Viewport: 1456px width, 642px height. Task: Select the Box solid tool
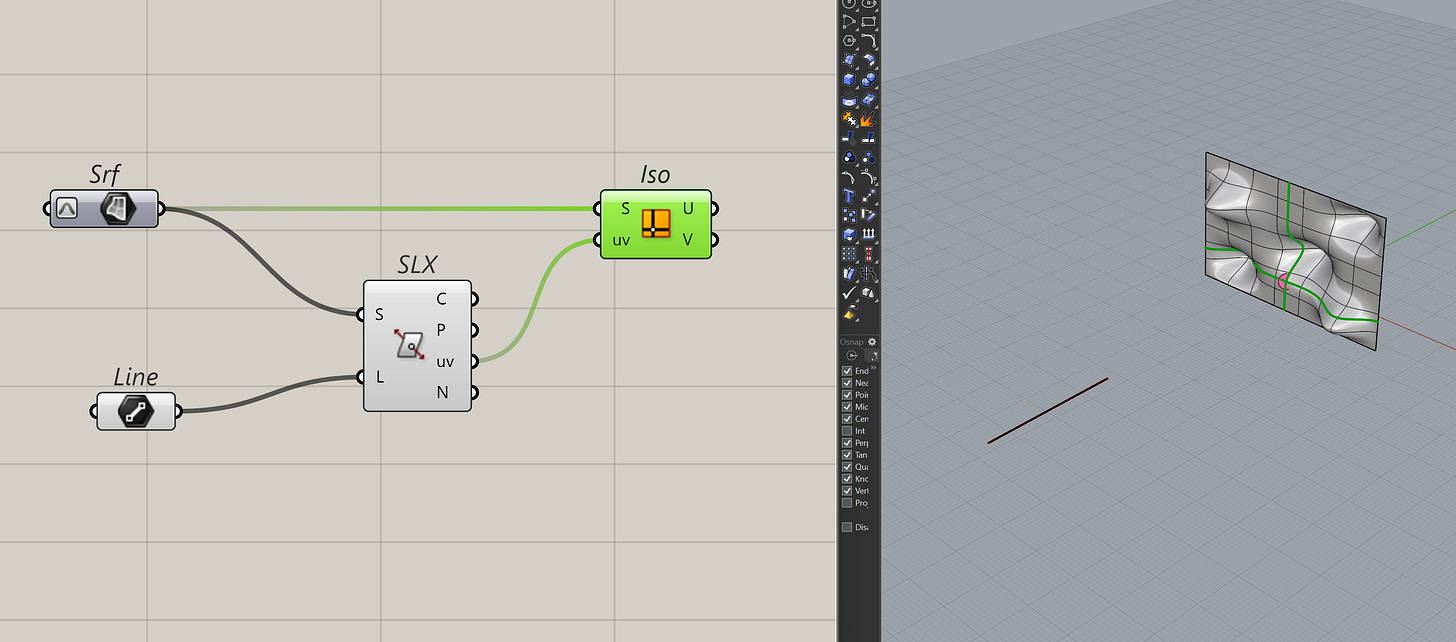click(848, 79)
